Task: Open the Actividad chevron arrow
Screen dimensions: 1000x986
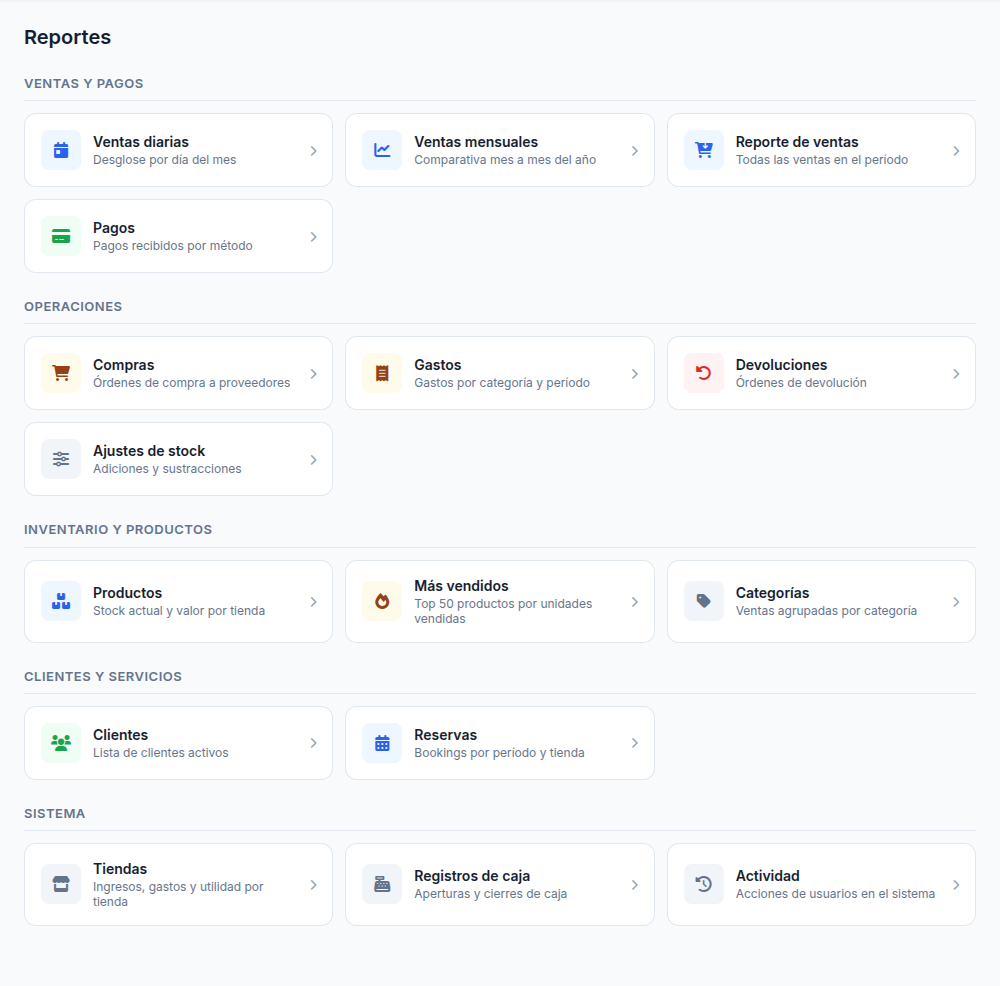Action: pyautogui.click(x=956, y=885)
